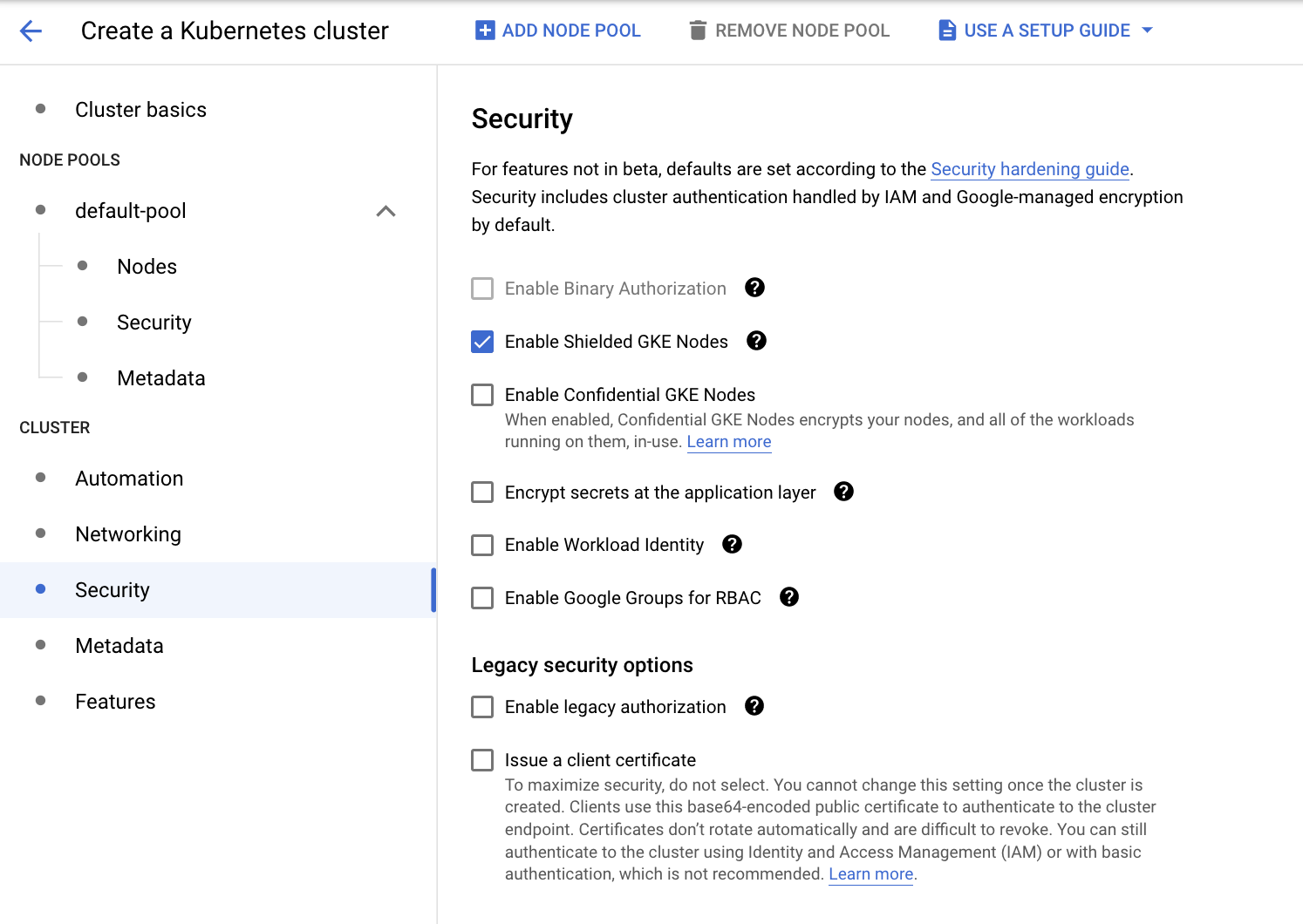Click the NODE POOLS sidebar header
The width and height of the screenshot is (1303, 924).
pos(70,160)
